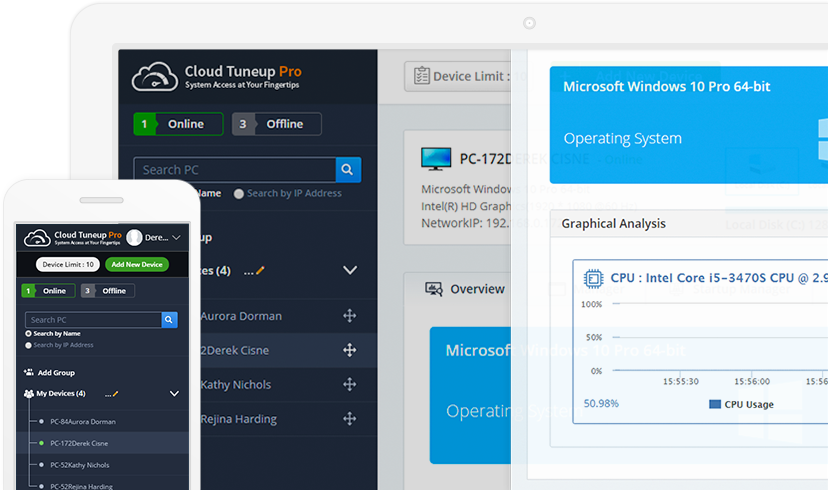828x490 pixels.
Task: Click the My Devices group icon on phone
Action: 29,393
